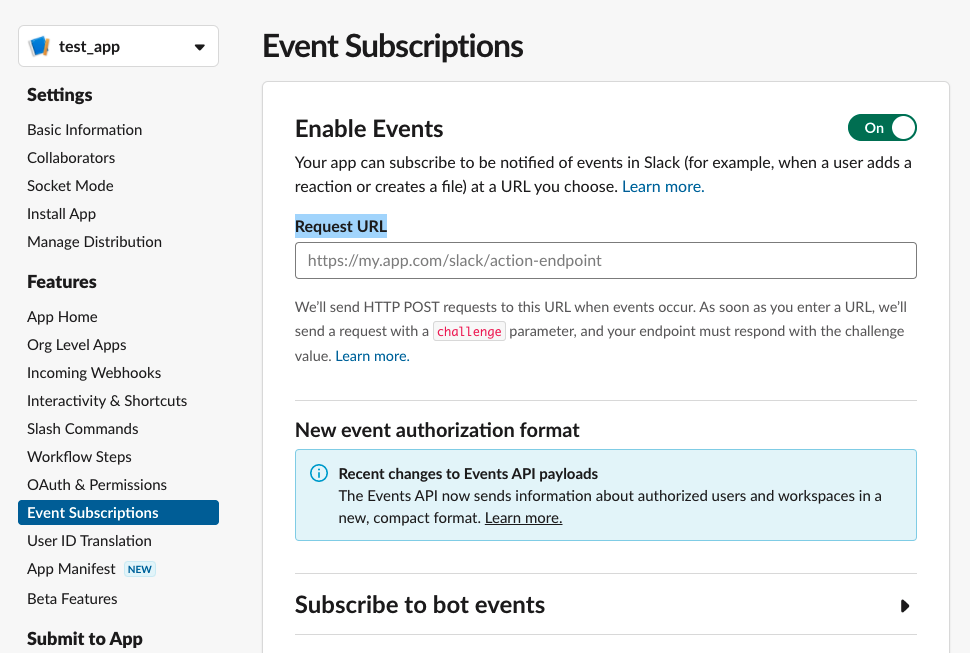Follow Learn more link under Enable Events
Screen dimensions: 970x653
pos(663,187)
